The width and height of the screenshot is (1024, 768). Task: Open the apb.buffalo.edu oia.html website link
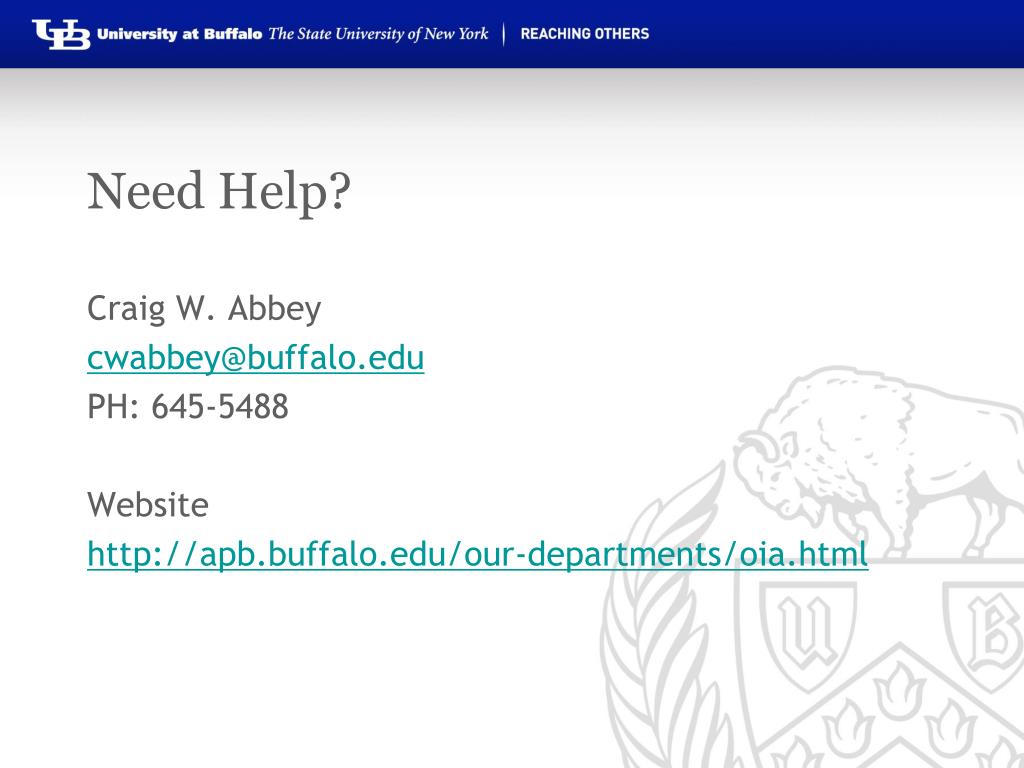pos(477,554)
